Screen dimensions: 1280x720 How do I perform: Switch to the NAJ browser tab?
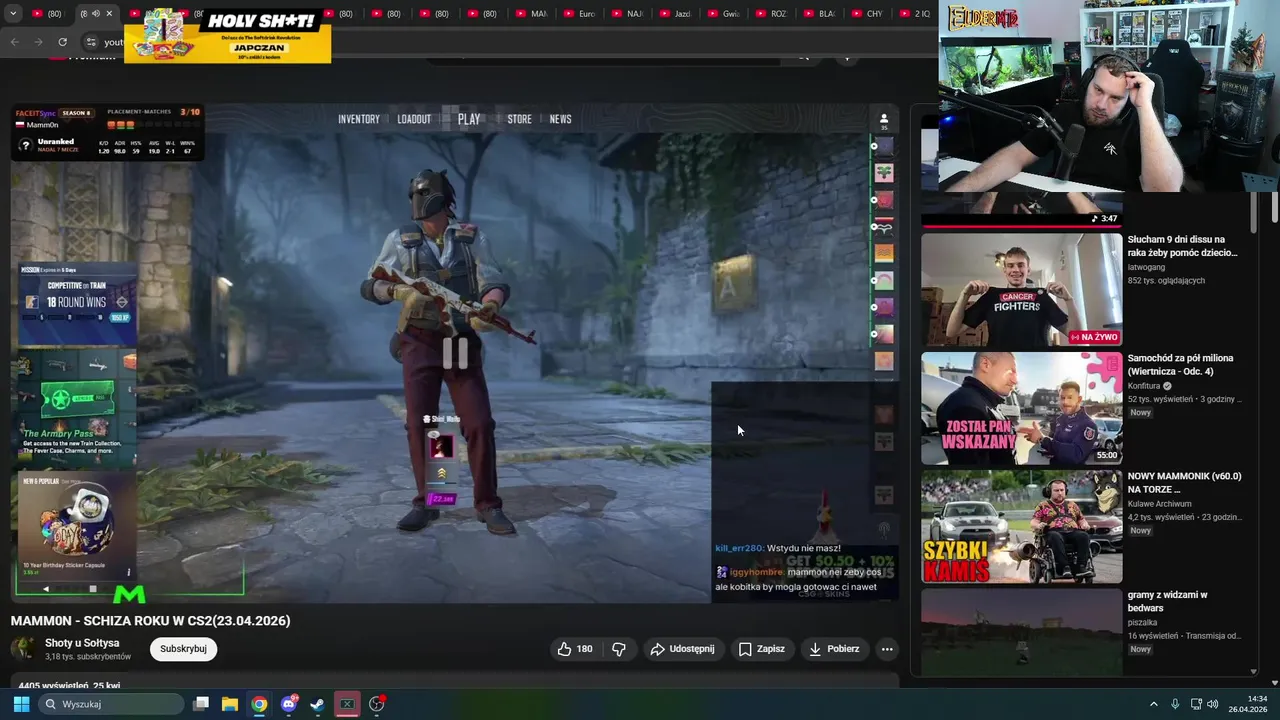pyautogui.click(x=630, y=14)
